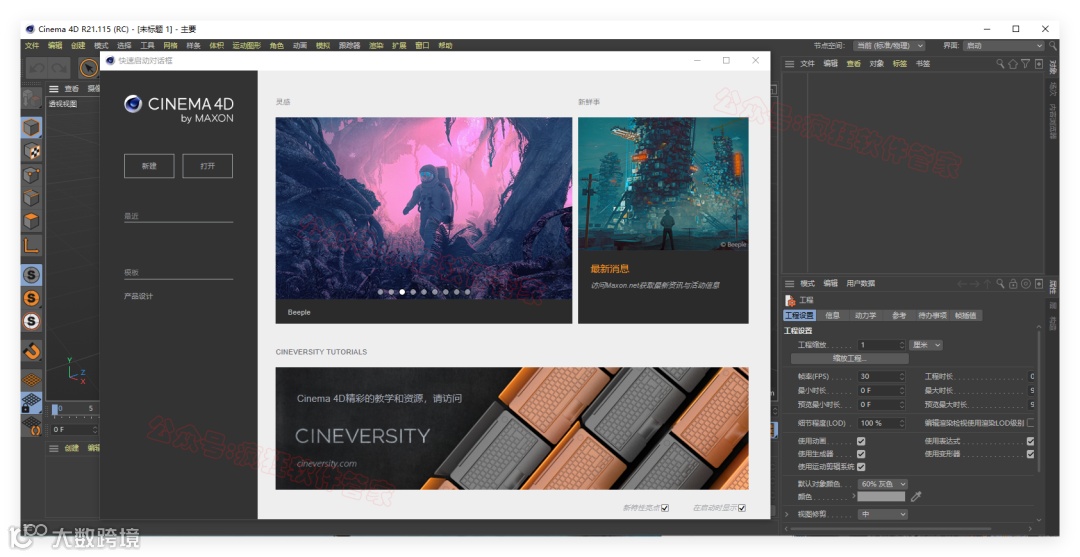Click the Cineversity tutorials banner
1080x557 pixels.
tap(512, 428)
